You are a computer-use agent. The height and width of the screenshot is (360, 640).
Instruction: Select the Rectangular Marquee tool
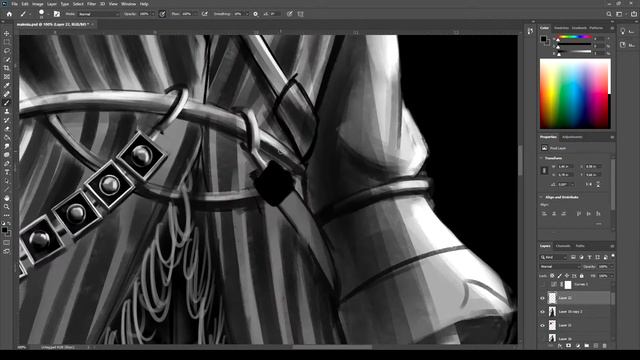point(7,42)
